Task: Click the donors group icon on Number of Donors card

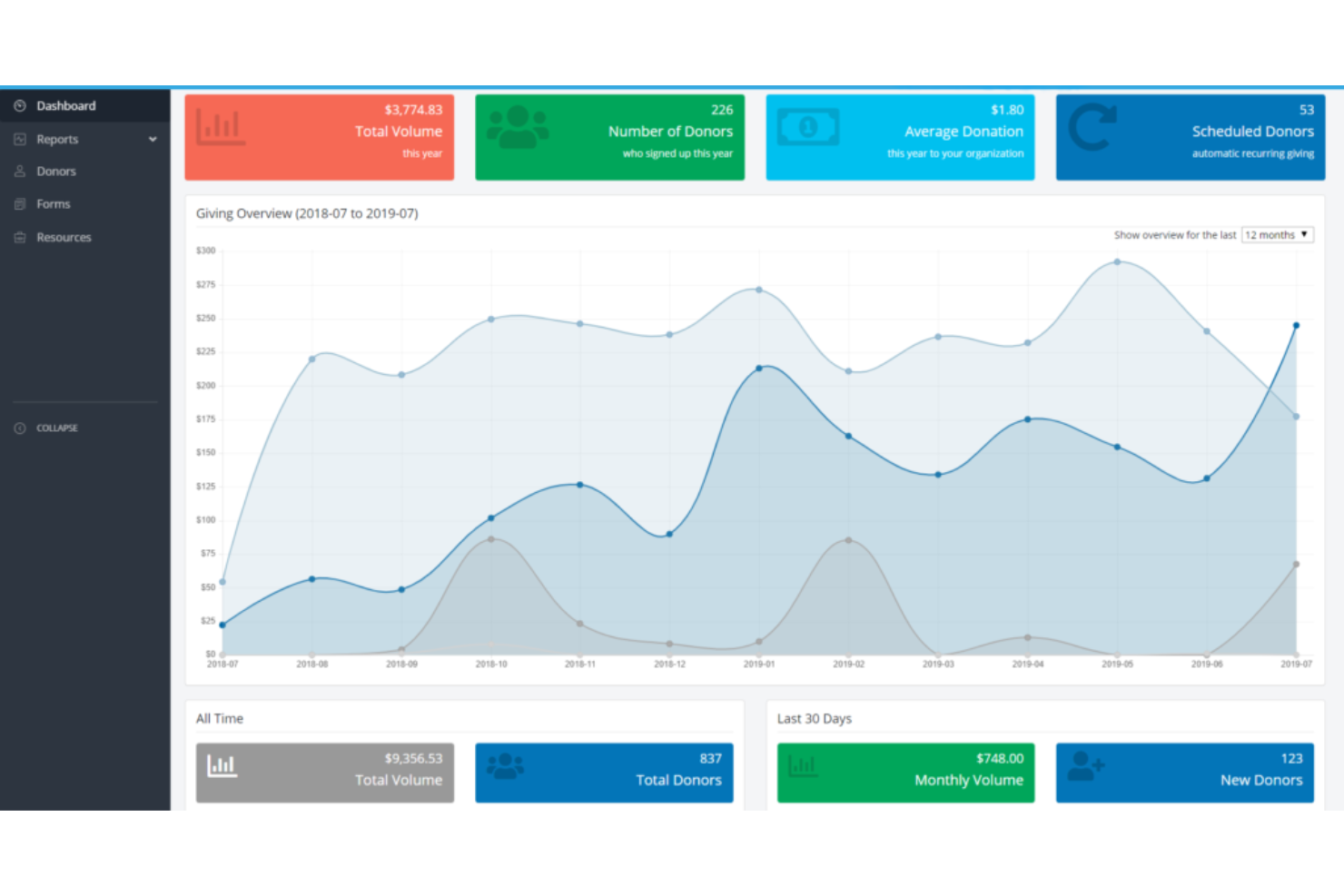Action: coord(518,127)
